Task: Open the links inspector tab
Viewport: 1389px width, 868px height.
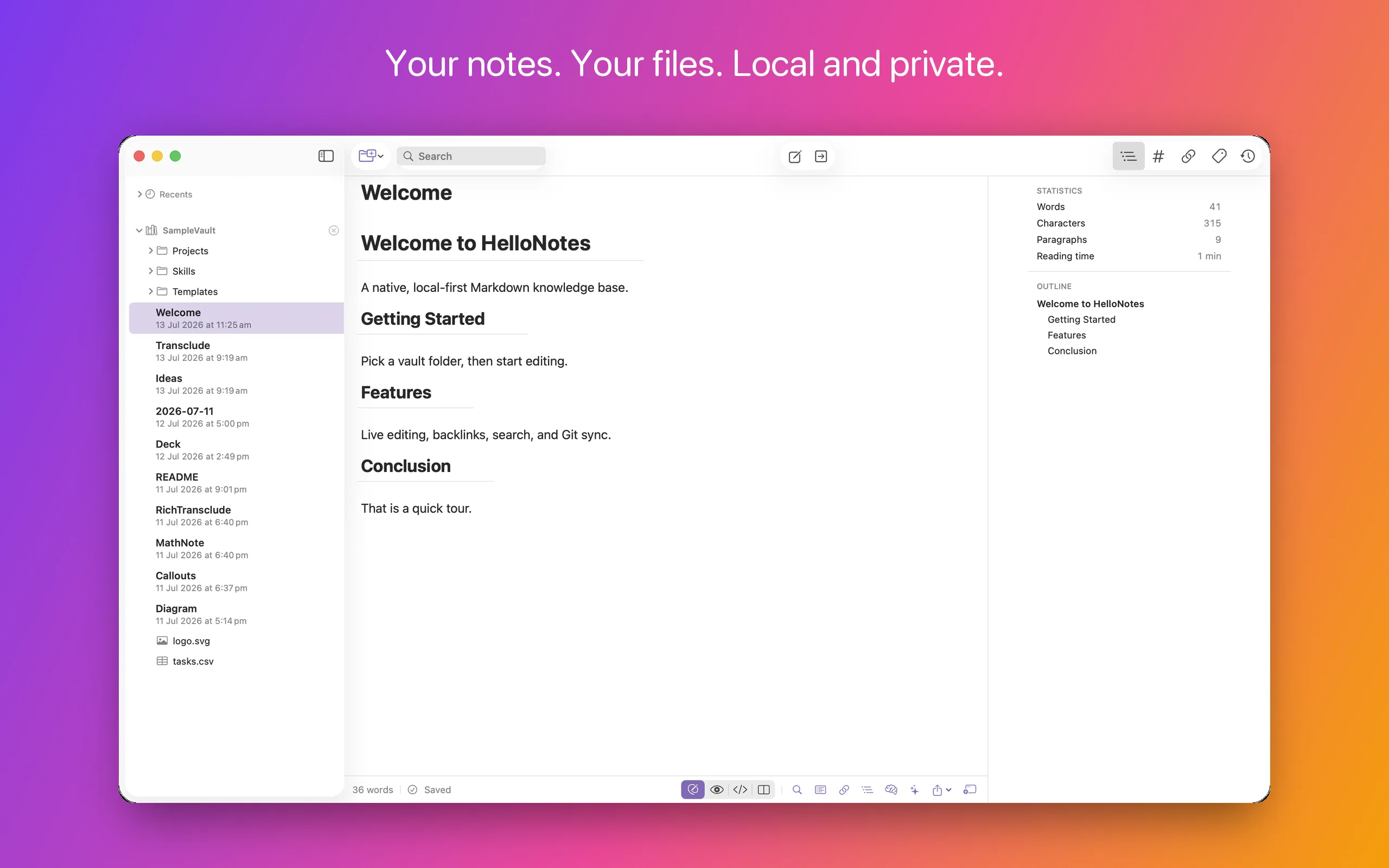Action: pos(1188,156)
